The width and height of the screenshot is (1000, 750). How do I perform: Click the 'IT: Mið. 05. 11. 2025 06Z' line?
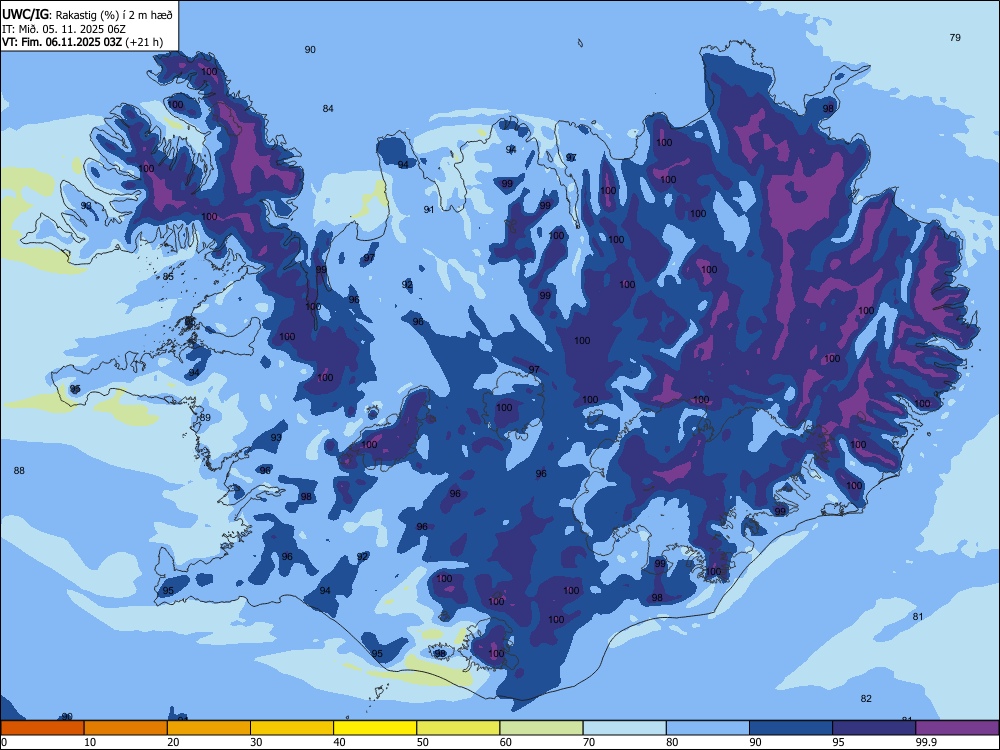(x=63, y=29)
